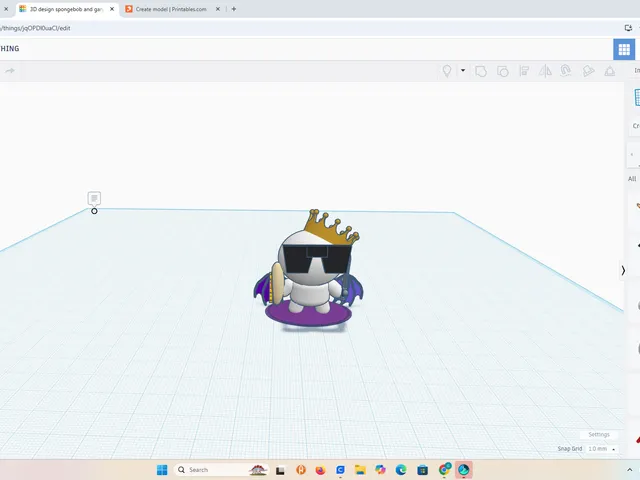
Task: Expand the notes tool dropdown arrow
Action: coord(463,70)
